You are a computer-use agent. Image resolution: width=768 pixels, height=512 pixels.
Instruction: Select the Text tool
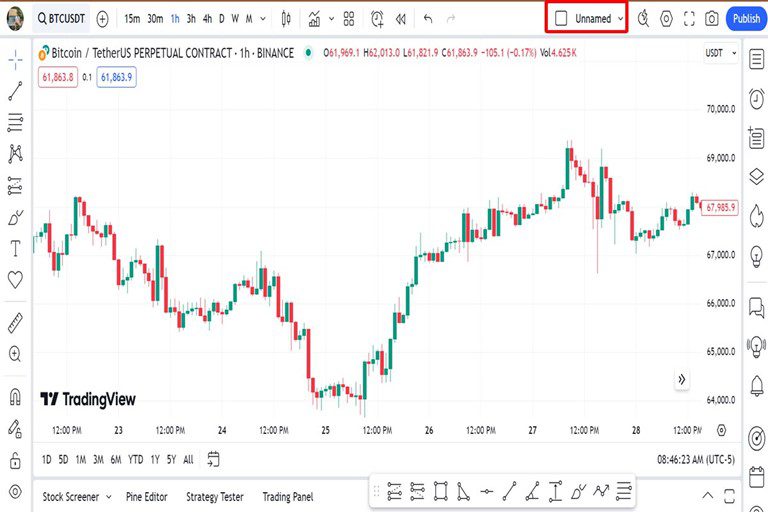(x=15, y=249)
